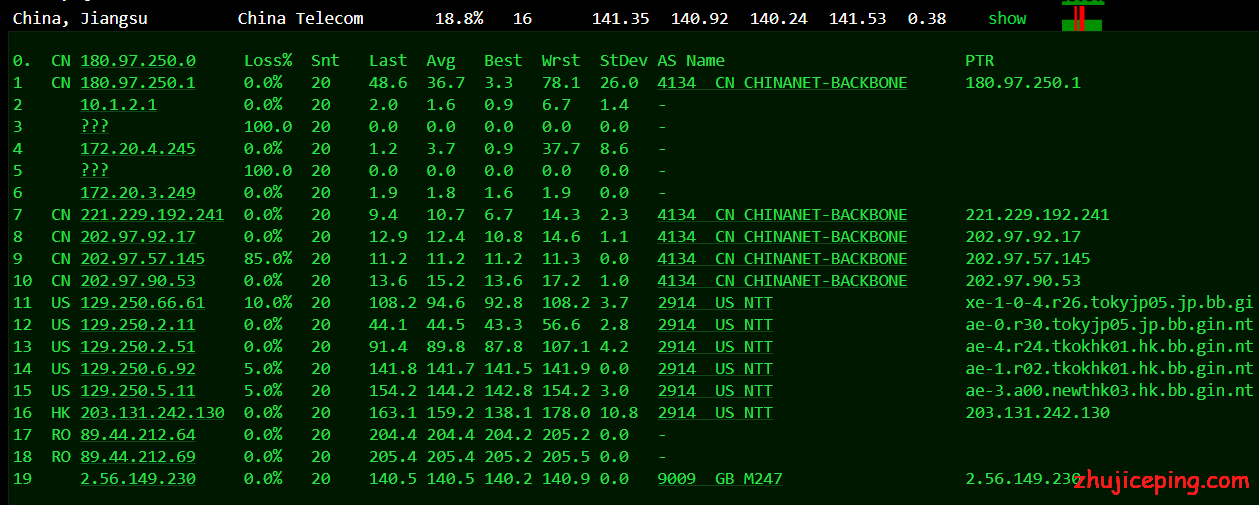Image resolution: width=1259 pixels, height=505 pixels.
Task: Follow hop 16 IP link 203.131.242.130
Action: [x=152, y=413]
